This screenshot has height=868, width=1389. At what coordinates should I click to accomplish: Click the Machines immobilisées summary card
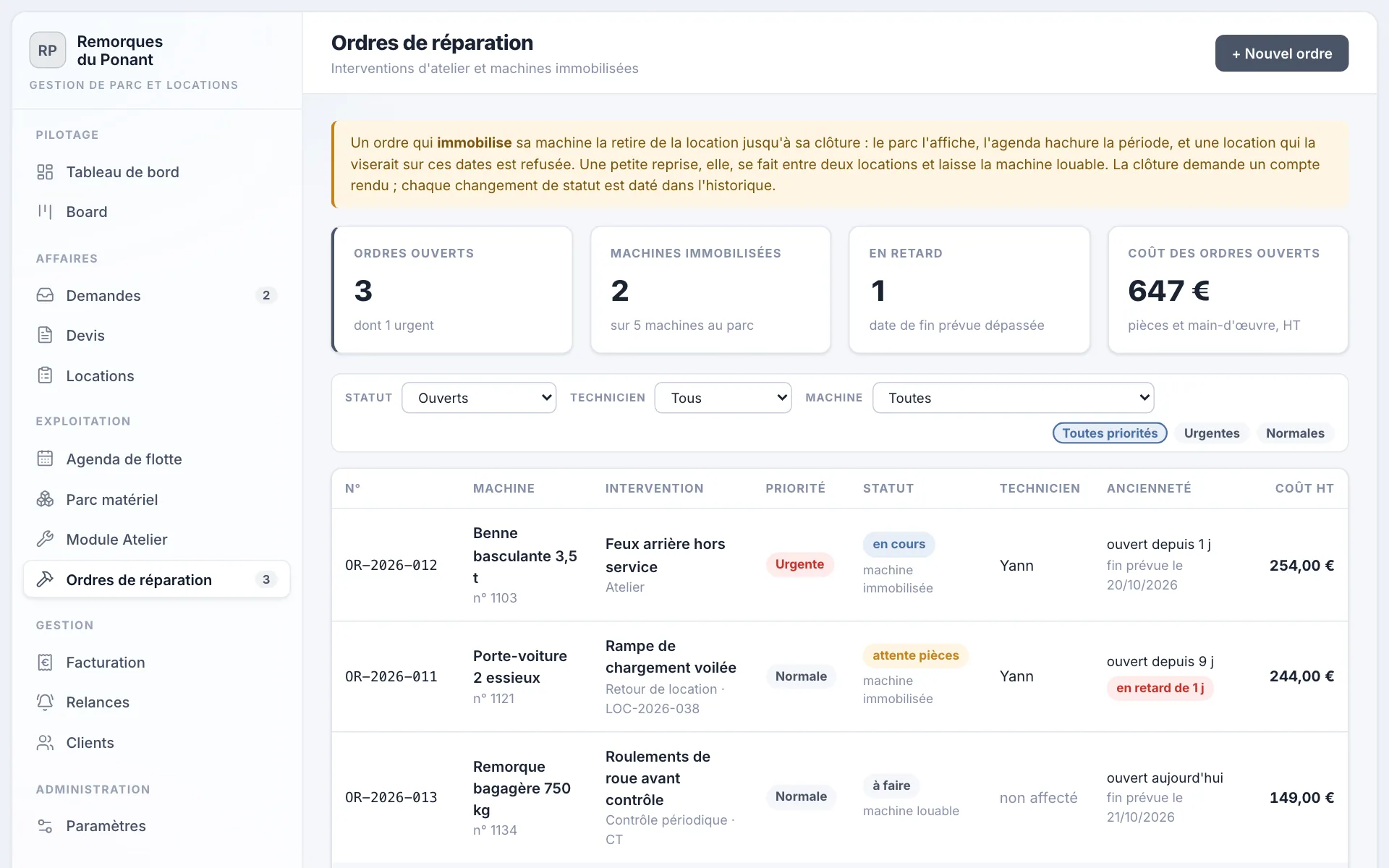[710, 290]
